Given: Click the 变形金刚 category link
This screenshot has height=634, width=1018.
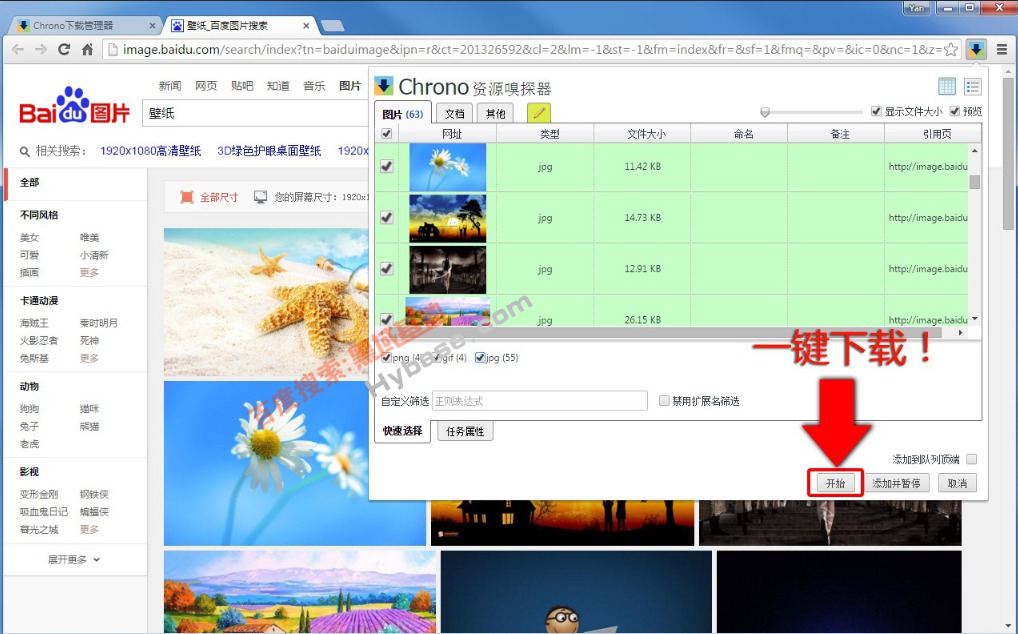Looking at the screenshot, I should pyautogui.click(x=39, y=494).
